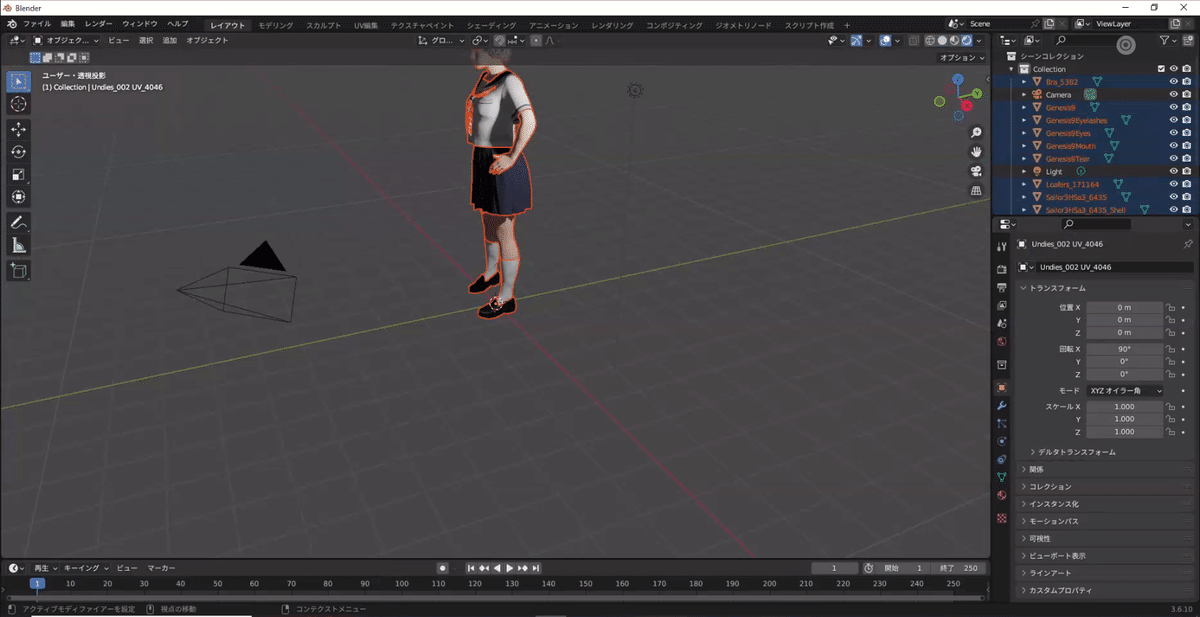Click the current frame marker at 1
The image size is (1200, 617).
[37, 583]
